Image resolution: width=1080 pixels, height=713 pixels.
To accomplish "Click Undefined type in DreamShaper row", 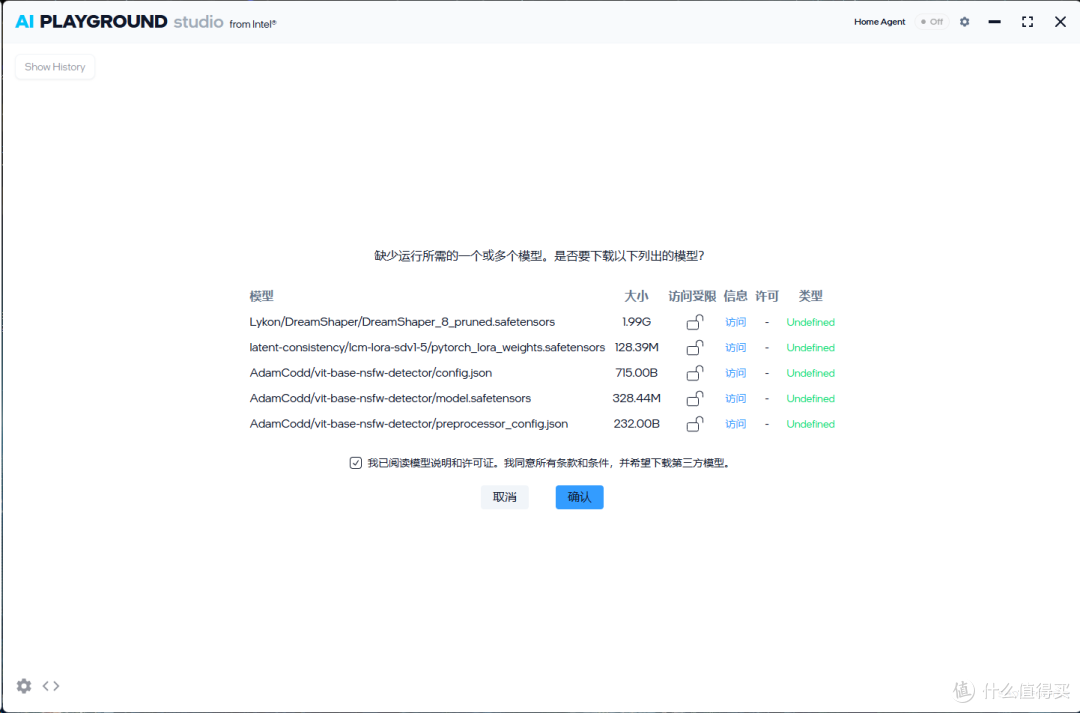I will tap(811, 322).
